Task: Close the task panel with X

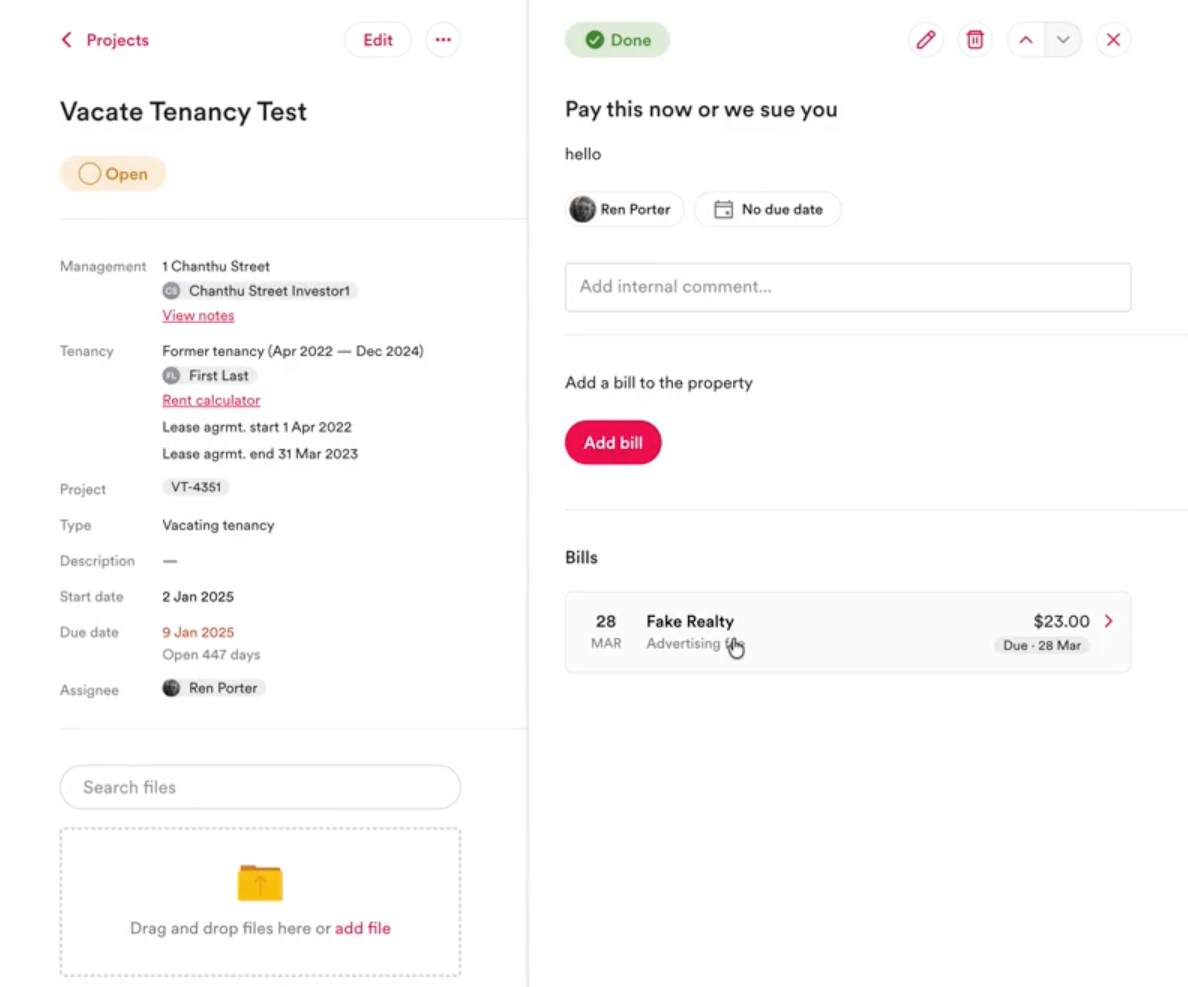Action: point(1113,40)
